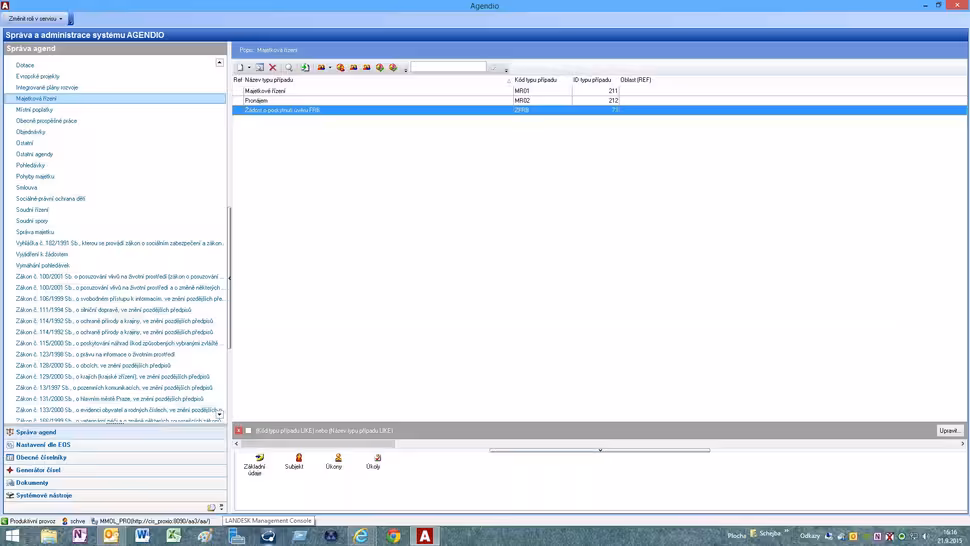
Task: Toggle the filter checkbox beside LIKE expression
Action: pyautogui.click(x=249, y=431)
